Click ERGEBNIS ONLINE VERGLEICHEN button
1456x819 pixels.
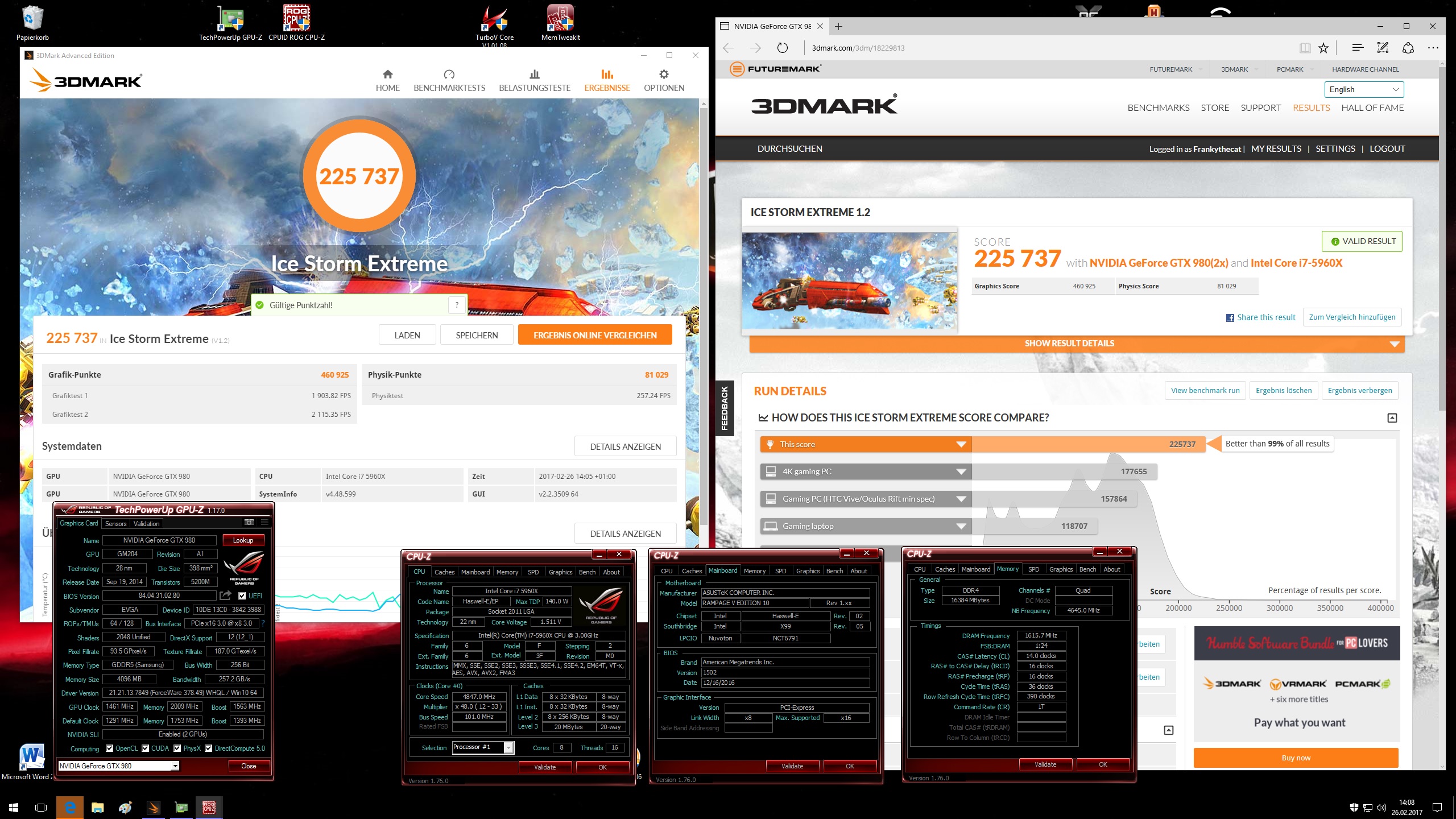pos(595,335)
